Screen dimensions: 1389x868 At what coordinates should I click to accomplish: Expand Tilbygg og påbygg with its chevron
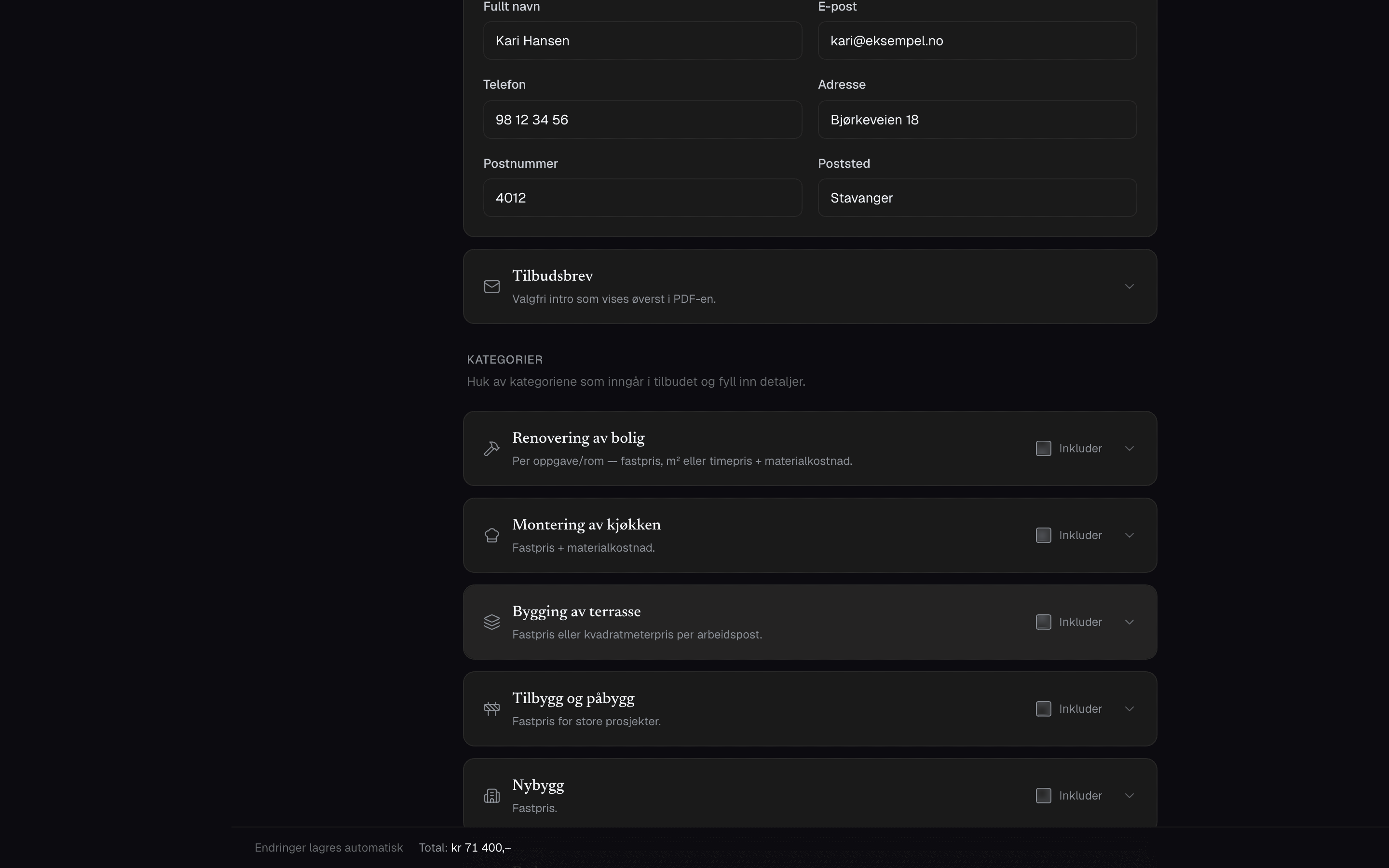click(1129, 708)
